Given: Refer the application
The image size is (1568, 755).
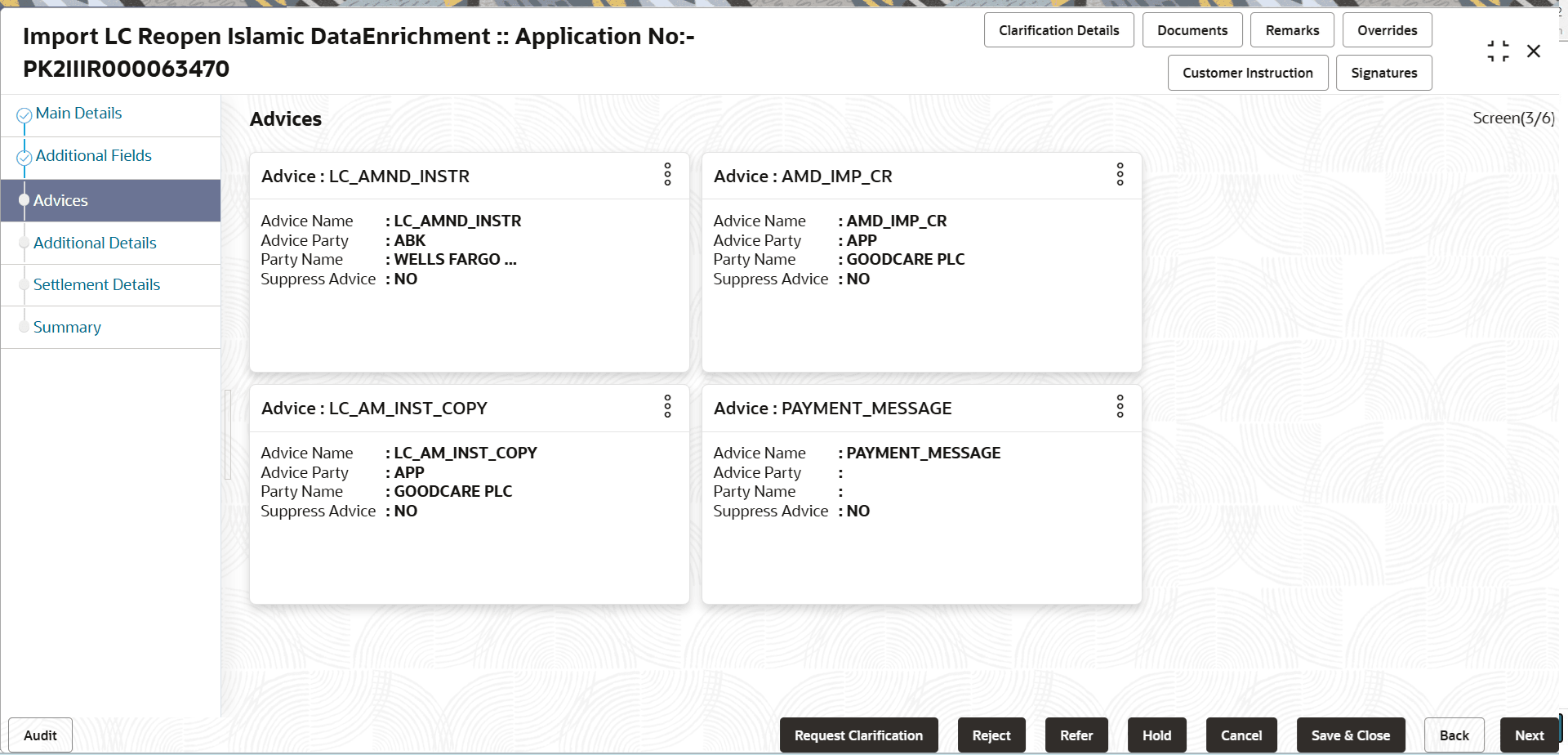Looking at the screenshot, I should coord(1076,735).
